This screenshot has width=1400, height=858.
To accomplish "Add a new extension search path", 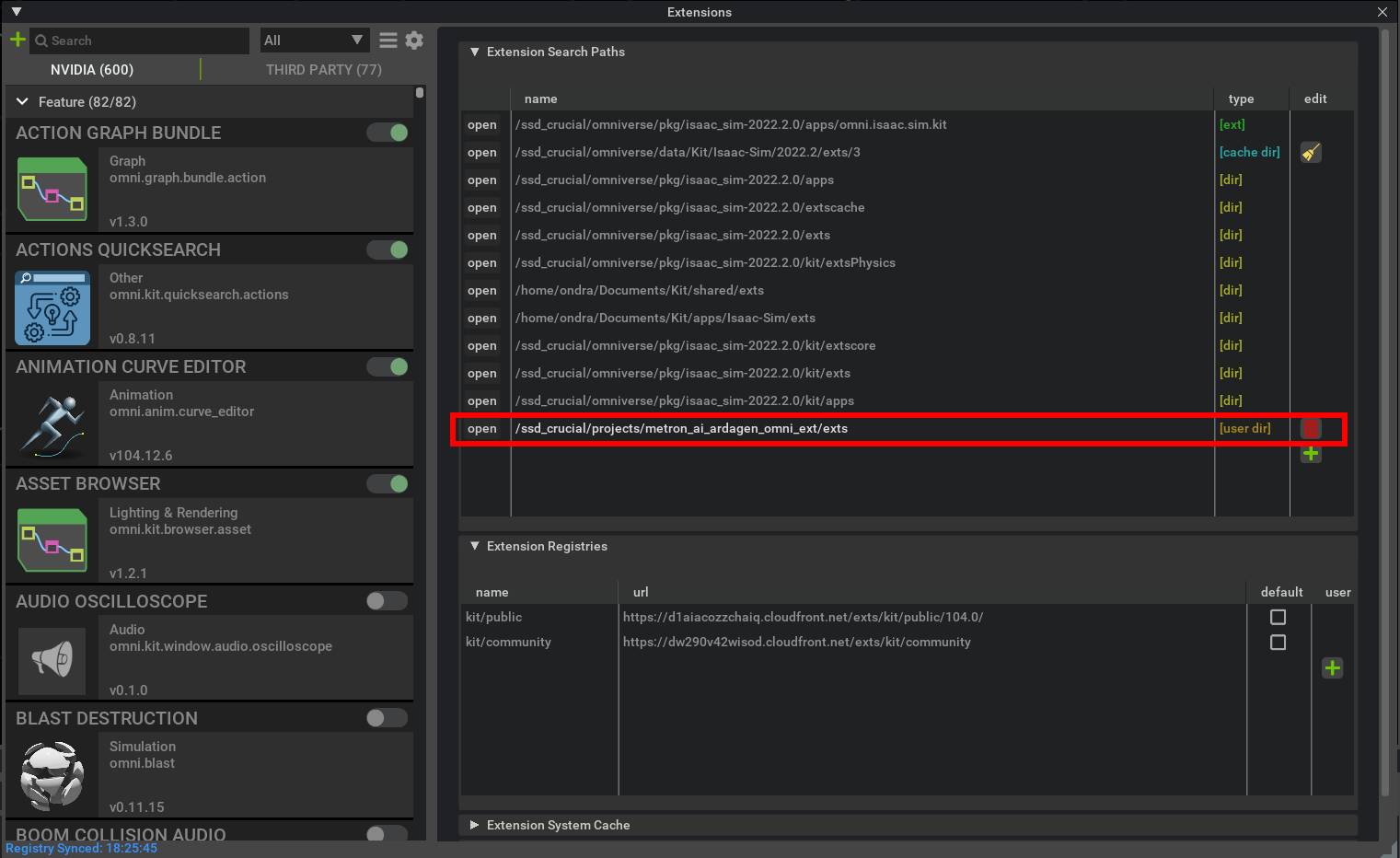I will point(1311,454).
